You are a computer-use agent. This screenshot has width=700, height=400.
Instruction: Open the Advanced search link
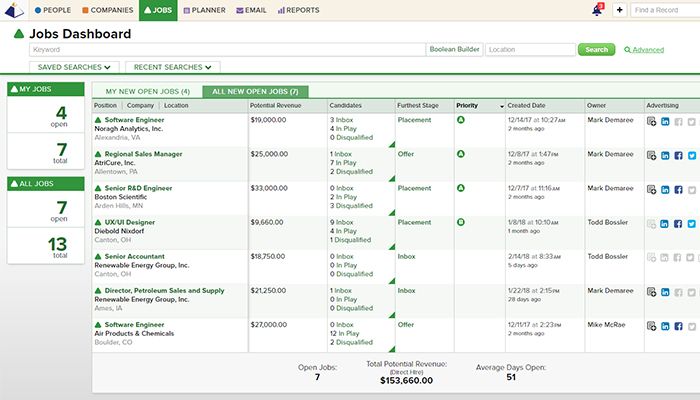[x=646, y=49]
